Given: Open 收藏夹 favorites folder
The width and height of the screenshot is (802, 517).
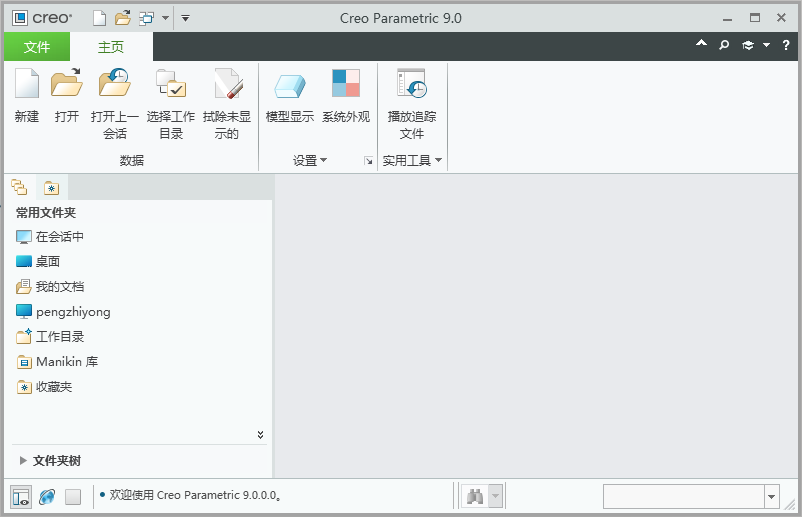Looking at the screenshot, I should [44, 387].
